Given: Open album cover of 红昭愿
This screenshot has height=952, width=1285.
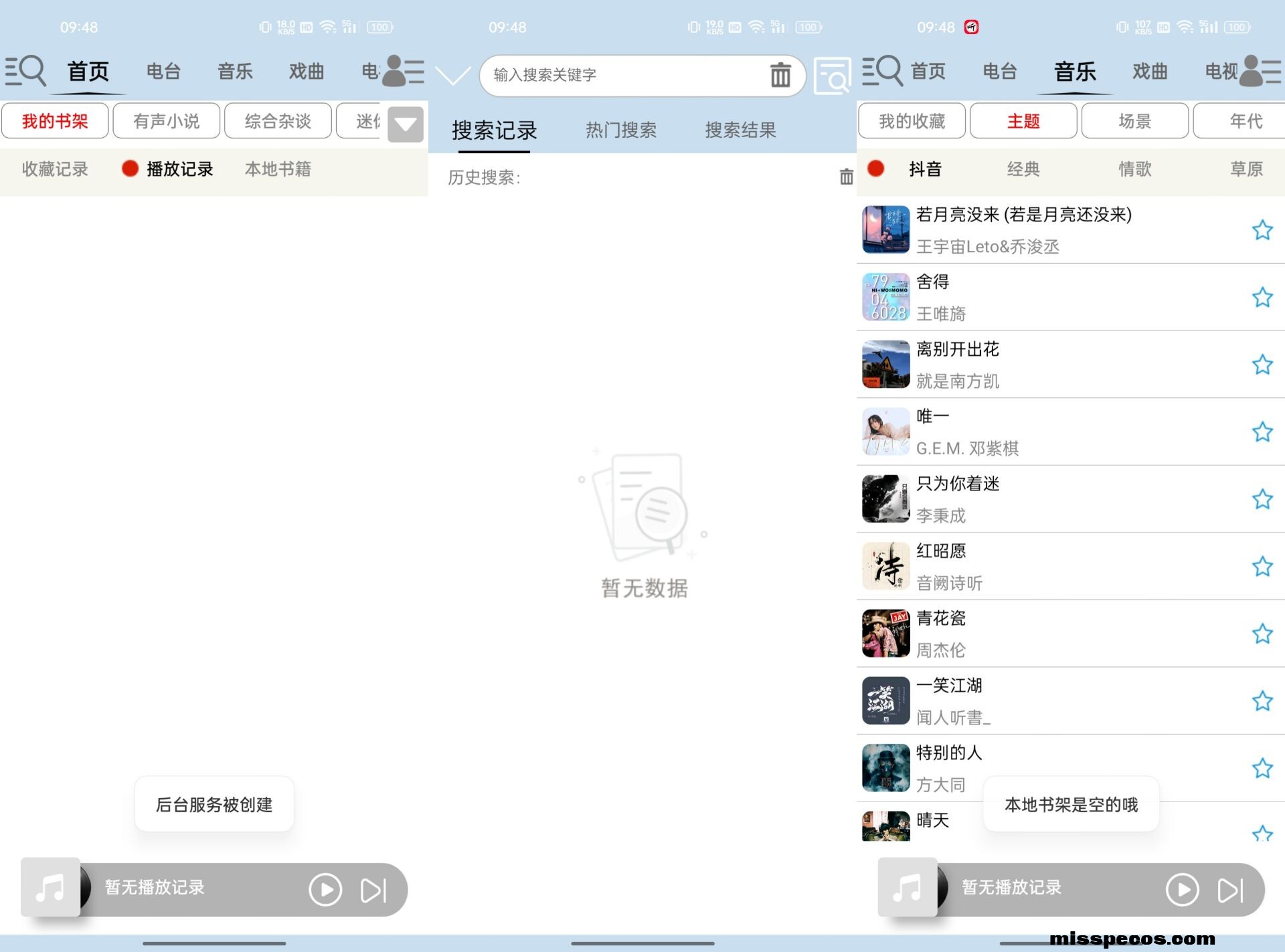Looking at the screenshot, I should (886, 566).
